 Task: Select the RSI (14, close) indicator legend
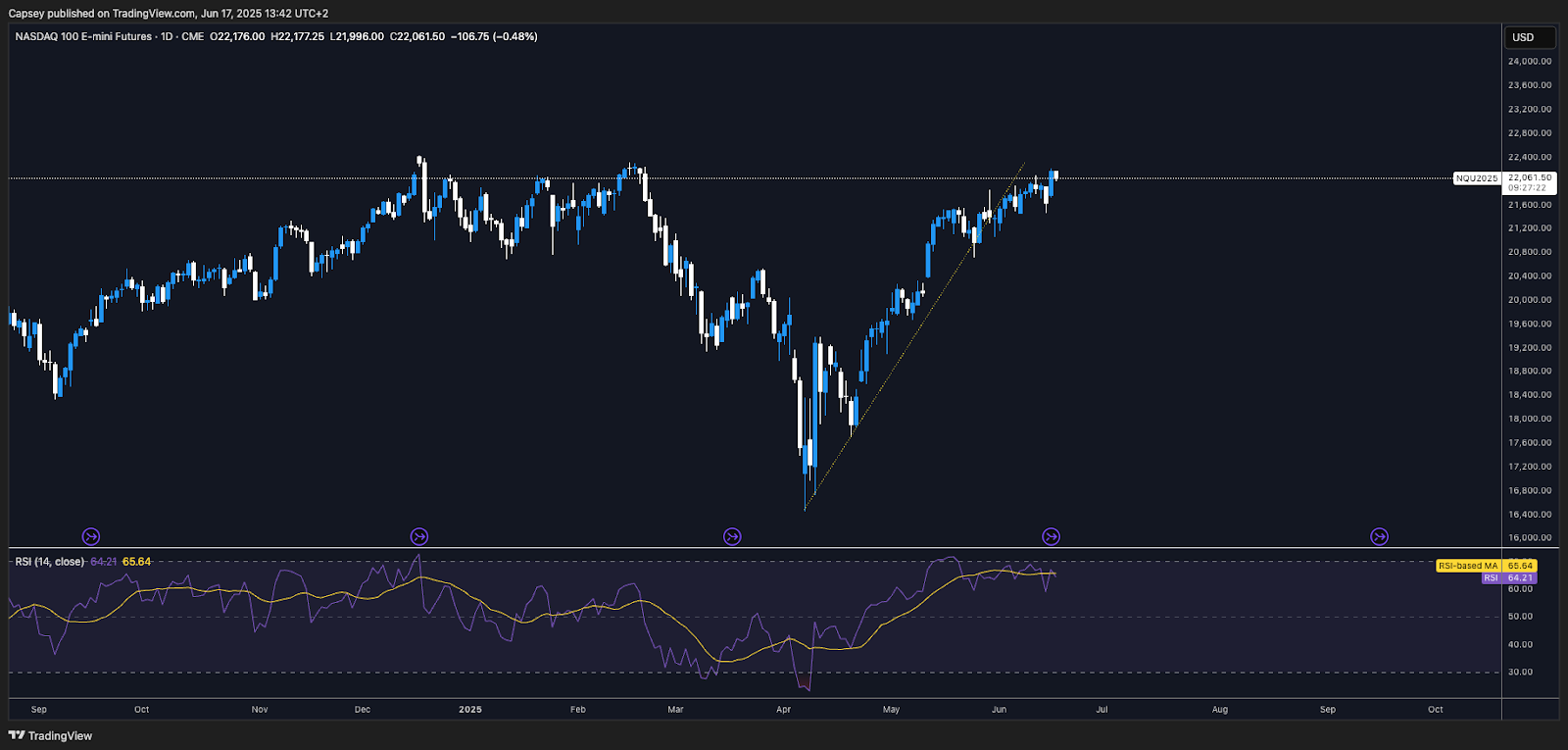click(49, 562)
